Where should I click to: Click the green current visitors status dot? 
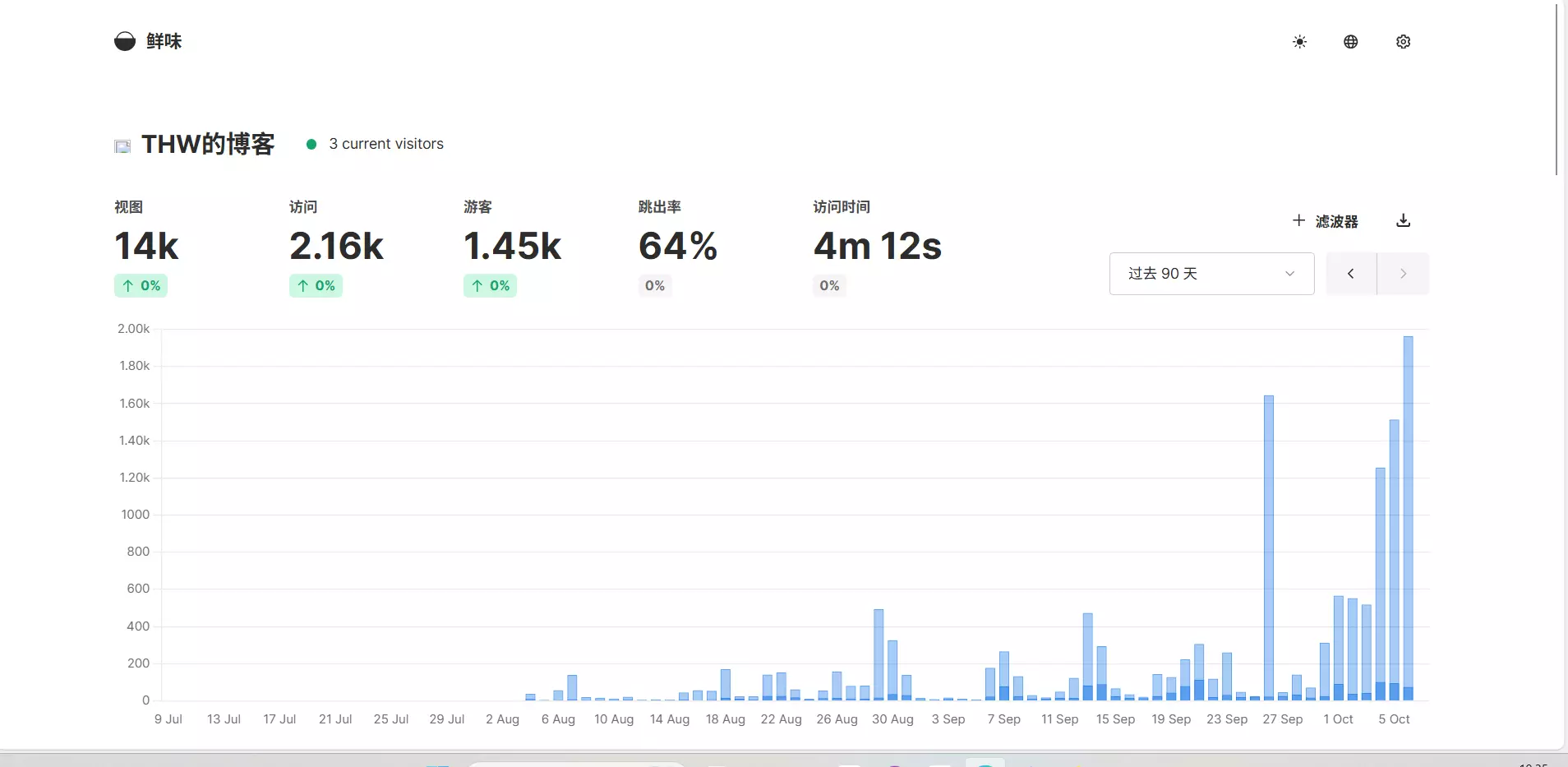click(x=311, y=144)
